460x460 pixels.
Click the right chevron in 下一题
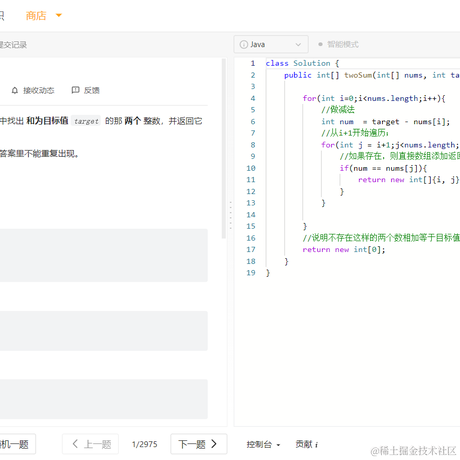pos(214,444)
